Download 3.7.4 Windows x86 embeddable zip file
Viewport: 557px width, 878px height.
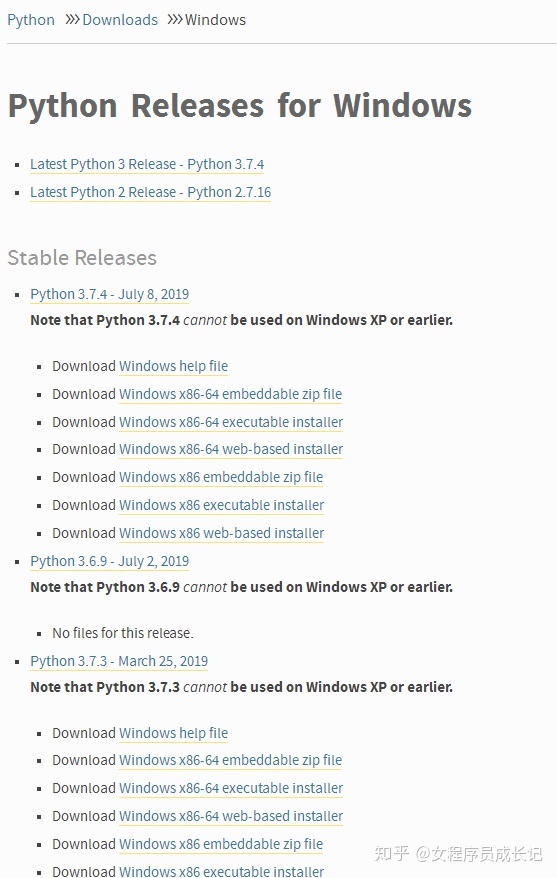click(x=221, y=477)
